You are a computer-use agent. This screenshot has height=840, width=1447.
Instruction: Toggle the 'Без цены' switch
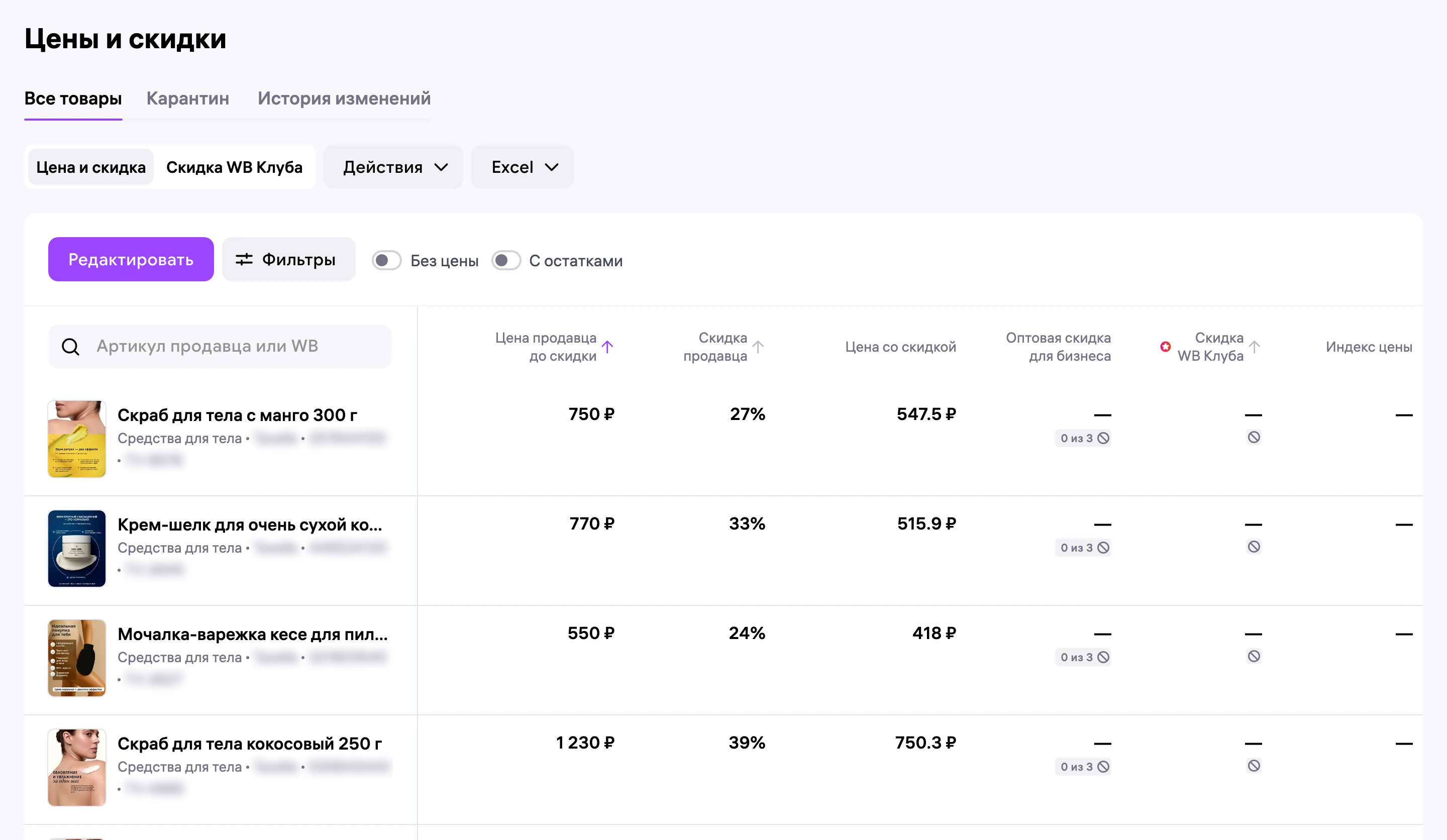click(x=386, y=261)
